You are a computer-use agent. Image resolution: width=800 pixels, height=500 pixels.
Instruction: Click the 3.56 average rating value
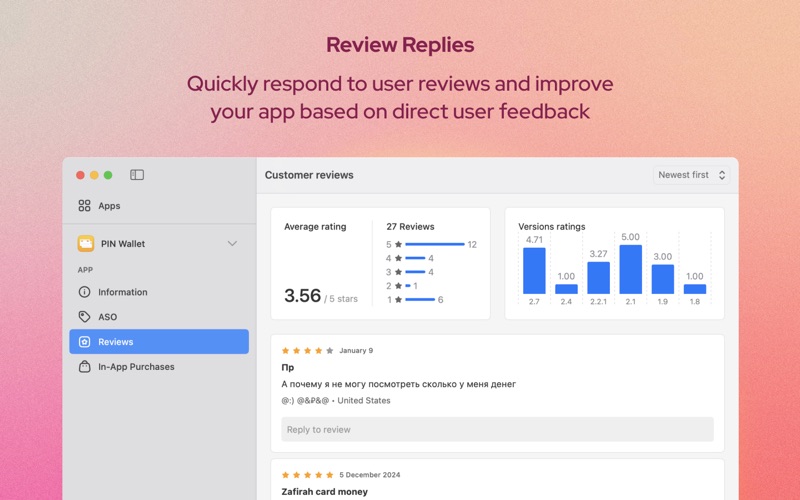click(x=303, y=296)
